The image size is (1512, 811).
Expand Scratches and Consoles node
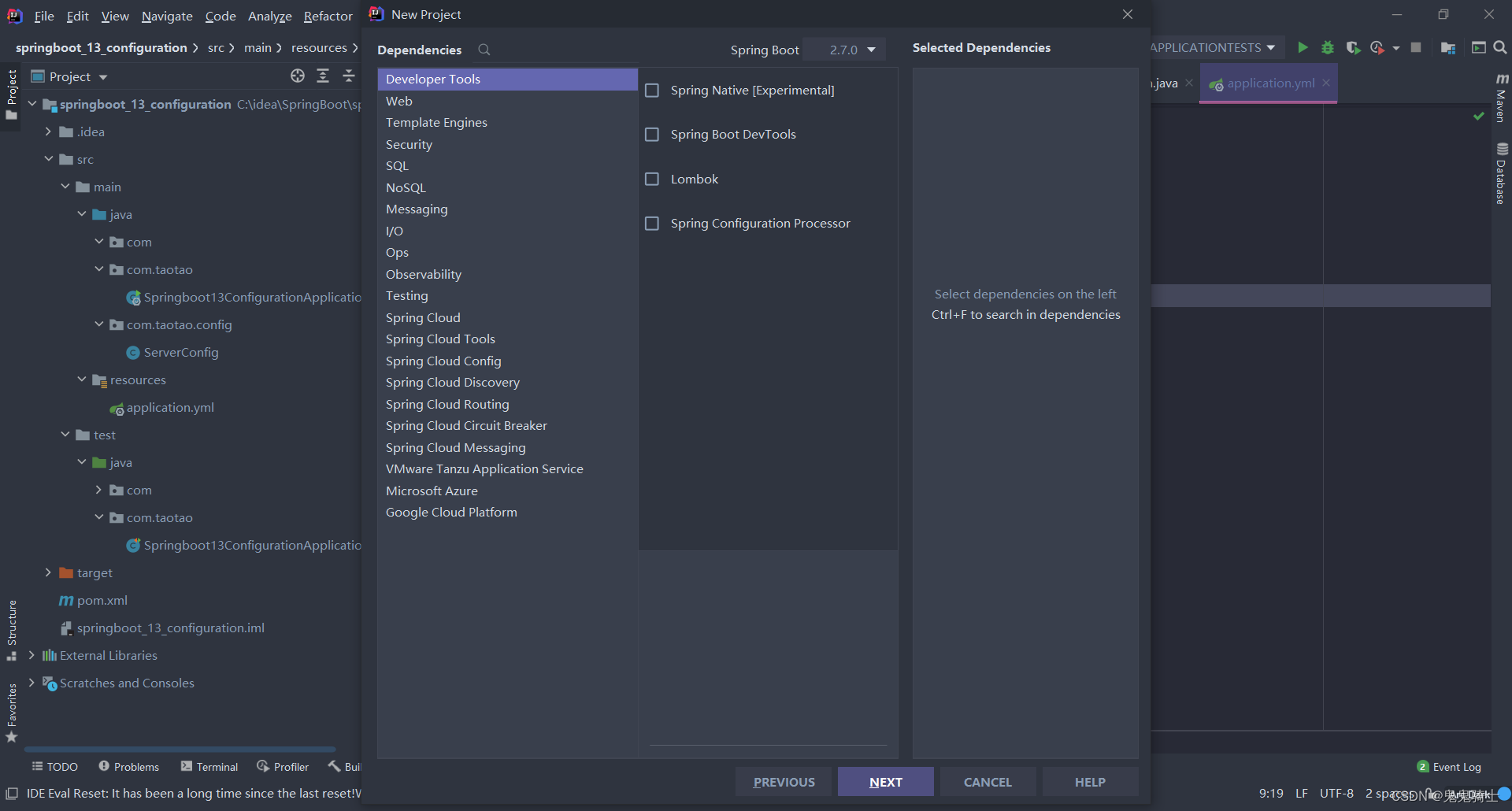pyautogui.click(x=31, y=683)
